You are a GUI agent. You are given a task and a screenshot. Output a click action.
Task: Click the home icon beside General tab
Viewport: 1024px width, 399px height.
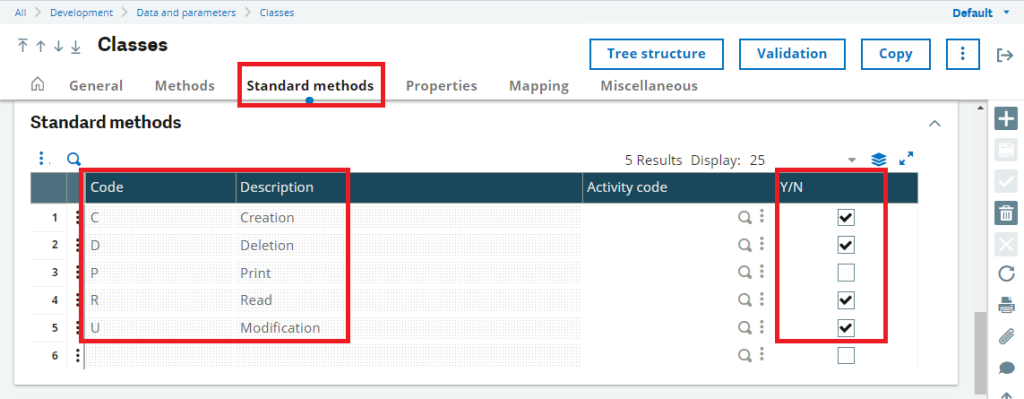tap(38, 85)
